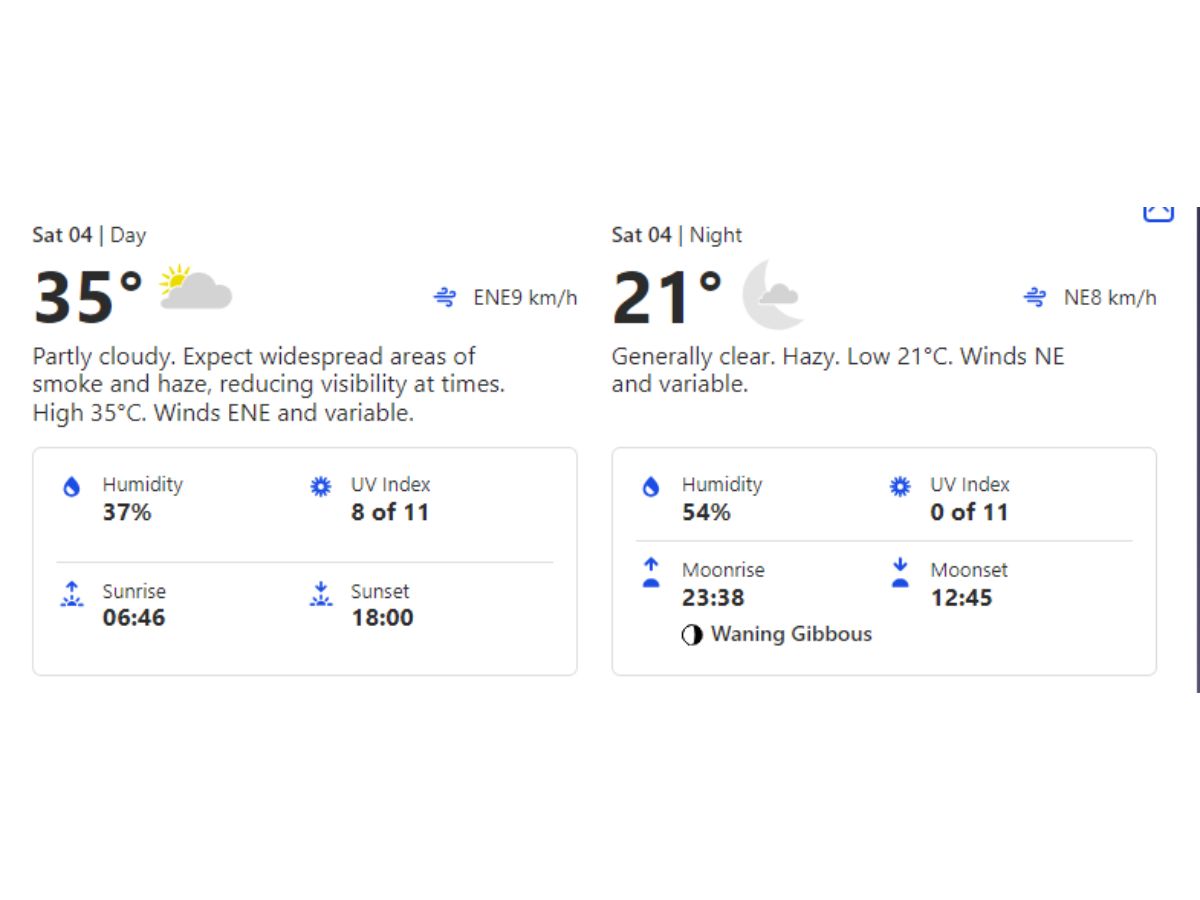
Task: Click the UV Index icon in the Night card
Action: tap(899, 486)
